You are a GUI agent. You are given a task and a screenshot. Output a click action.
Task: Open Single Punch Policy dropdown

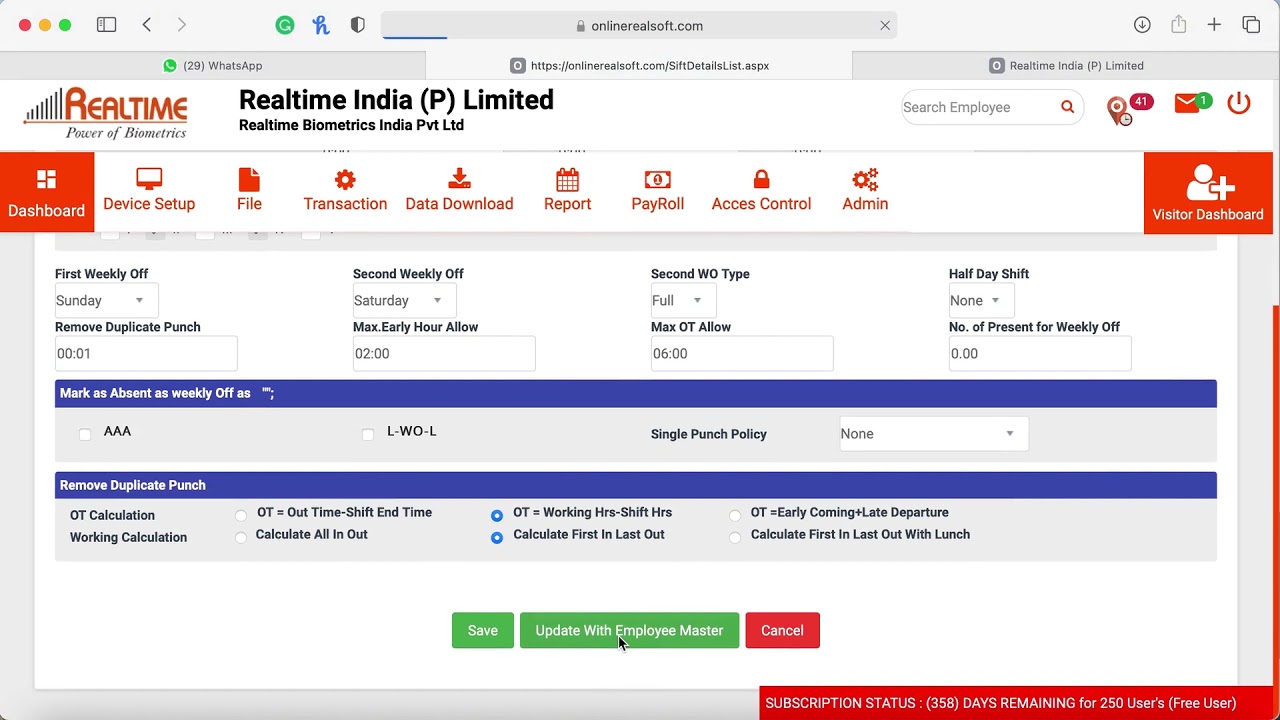(x=934, y=433)
